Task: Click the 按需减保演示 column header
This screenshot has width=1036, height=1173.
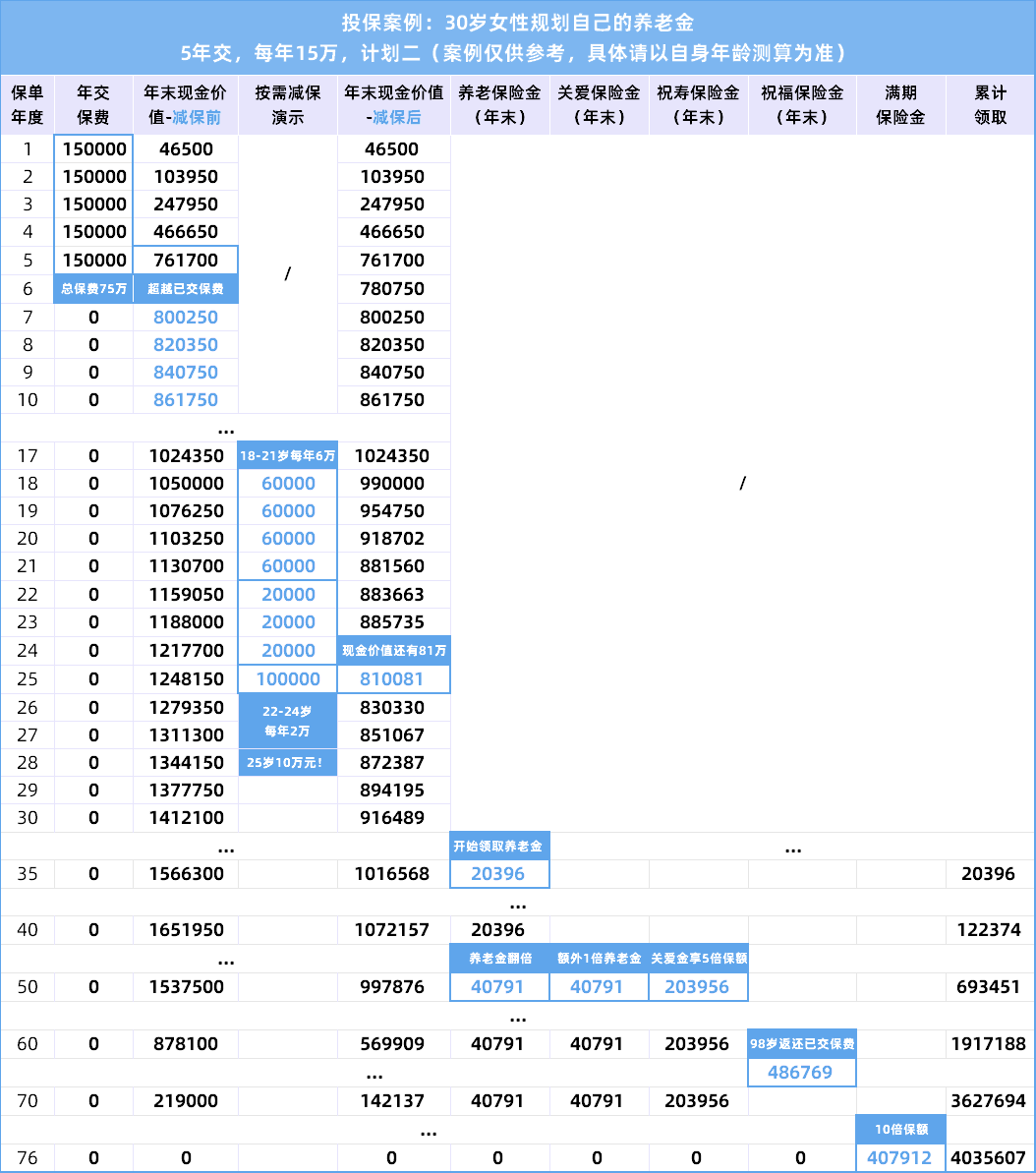Action: (287, 104)
